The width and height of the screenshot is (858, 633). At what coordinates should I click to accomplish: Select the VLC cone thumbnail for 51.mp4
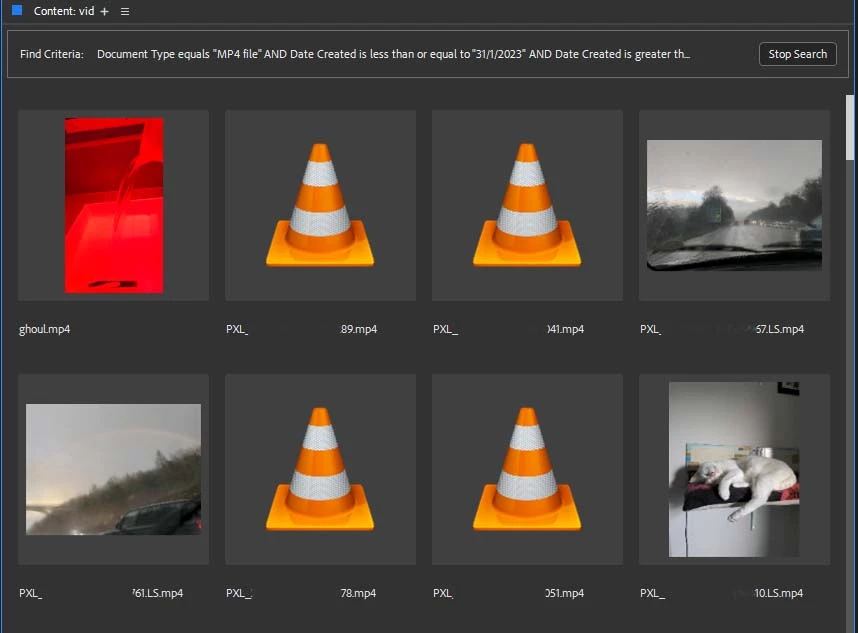(527, 469)
